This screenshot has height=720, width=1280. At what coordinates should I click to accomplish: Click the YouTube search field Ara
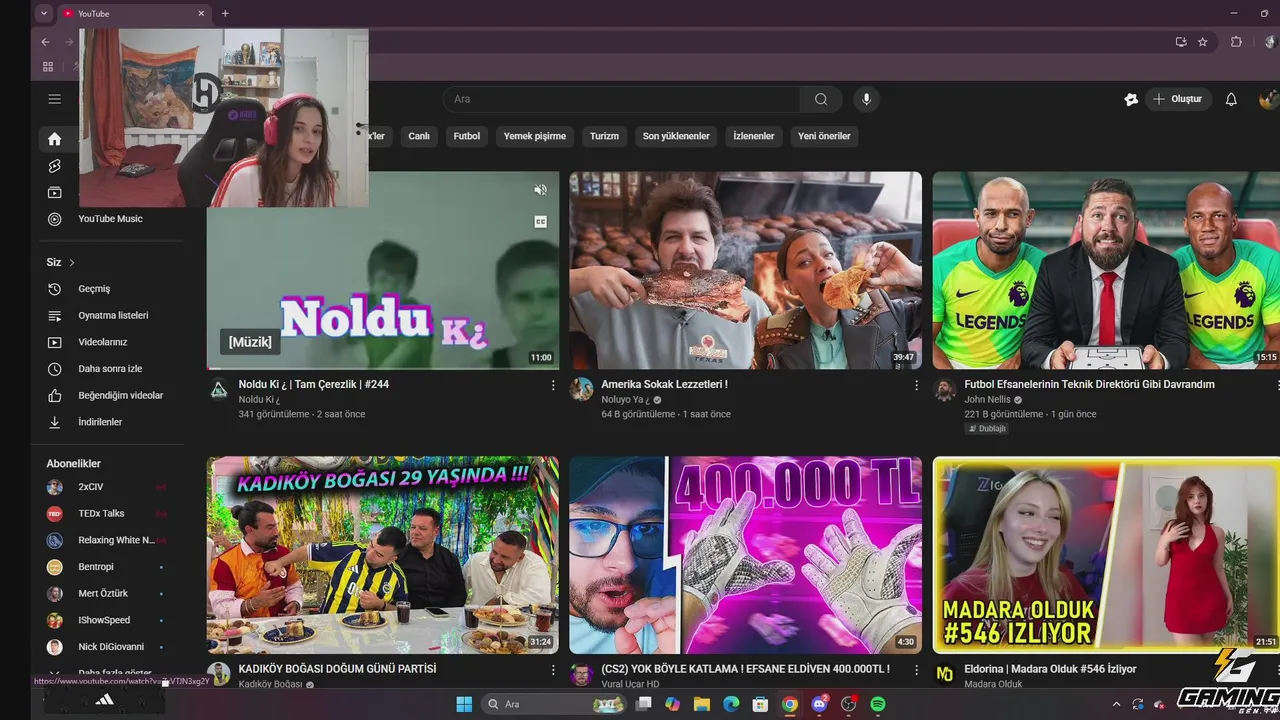pos(621,99)
